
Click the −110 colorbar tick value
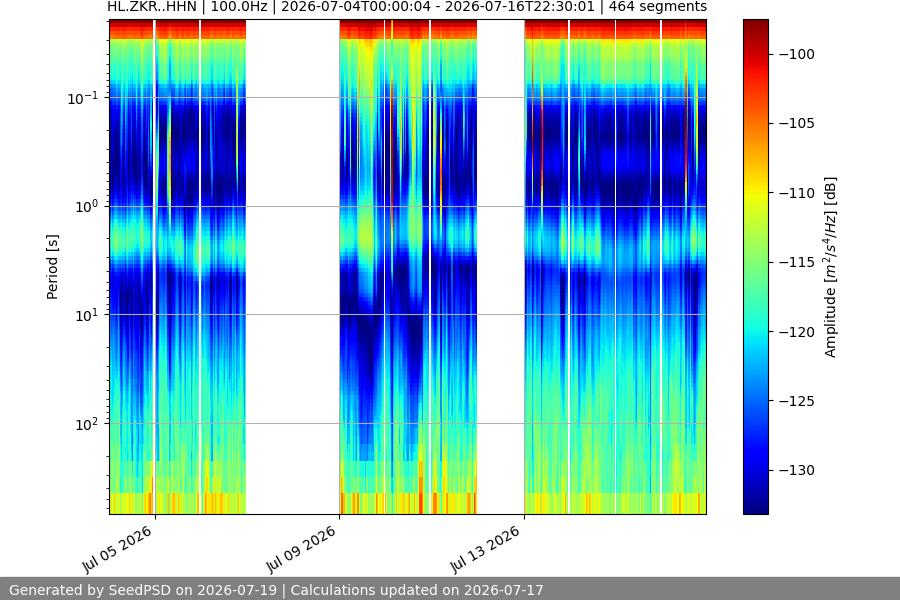click(797, 193)
